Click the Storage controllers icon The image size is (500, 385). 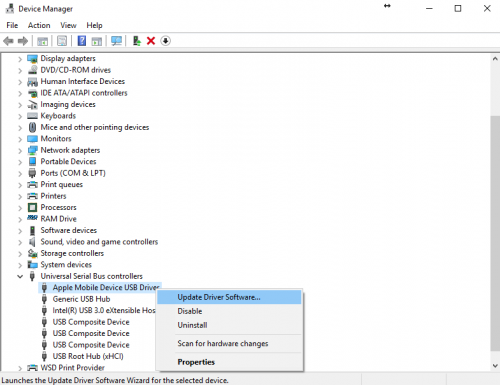(32, 253)
